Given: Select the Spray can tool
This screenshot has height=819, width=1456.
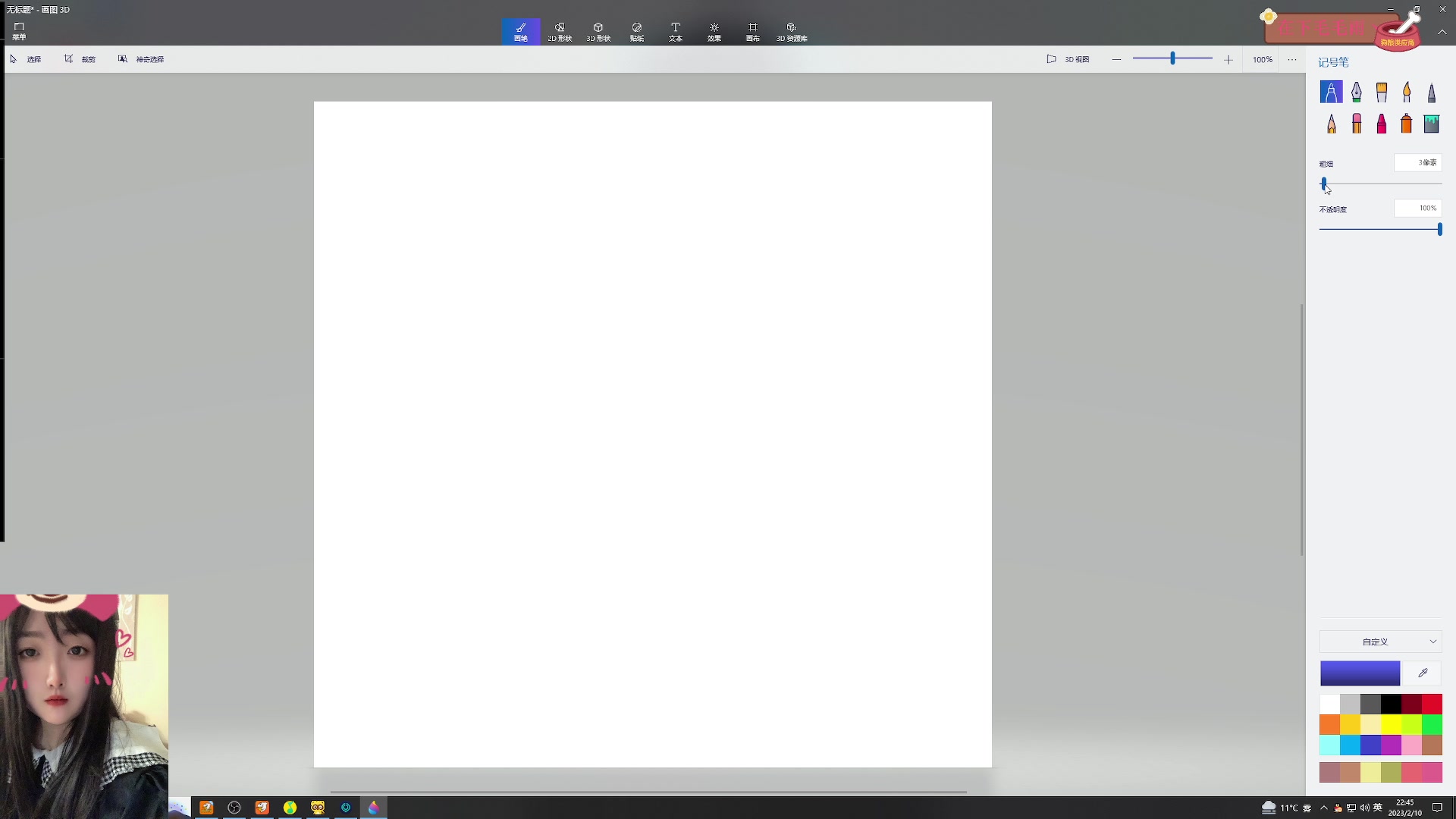Looking at the screenshot, I should click(1407, 124).
